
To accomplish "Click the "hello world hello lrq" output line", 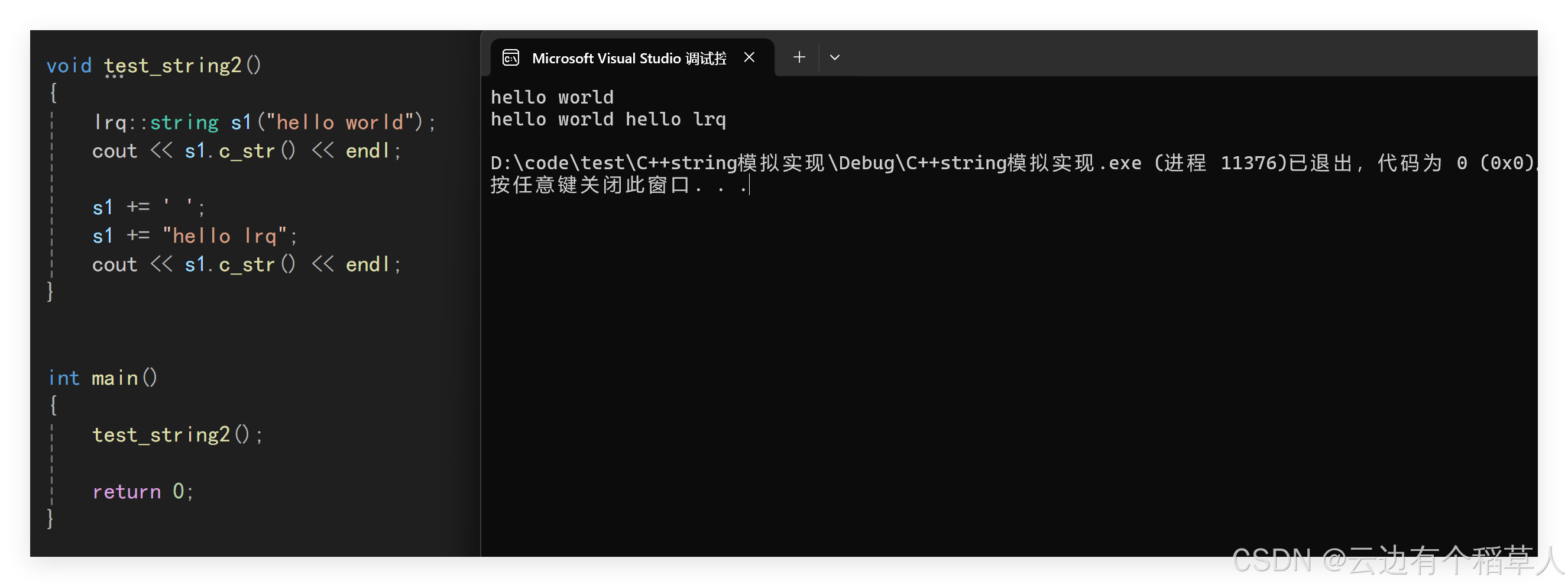I will (608, 120).
